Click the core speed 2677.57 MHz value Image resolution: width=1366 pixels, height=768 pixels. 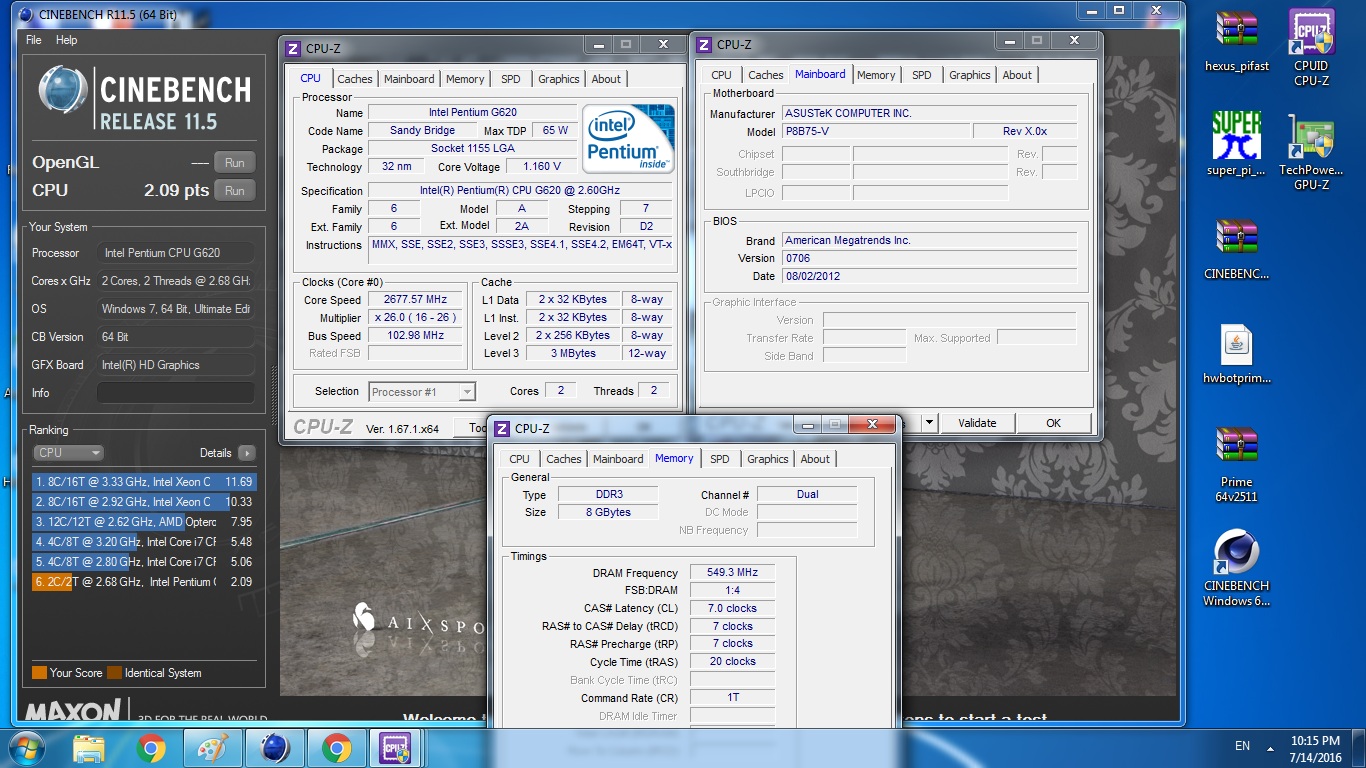point(415,300)
